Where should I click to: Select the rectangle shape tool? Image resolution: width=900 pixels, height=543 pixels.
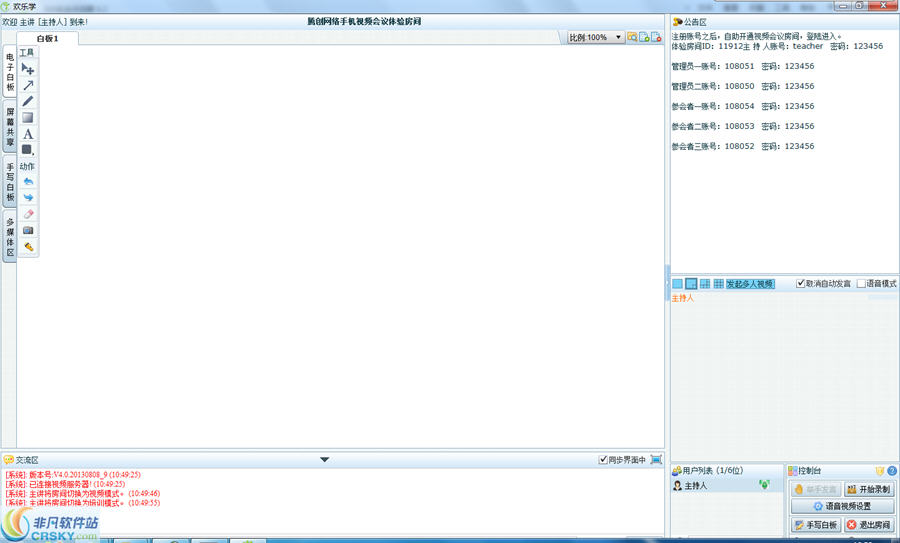[x=28, y=118]
